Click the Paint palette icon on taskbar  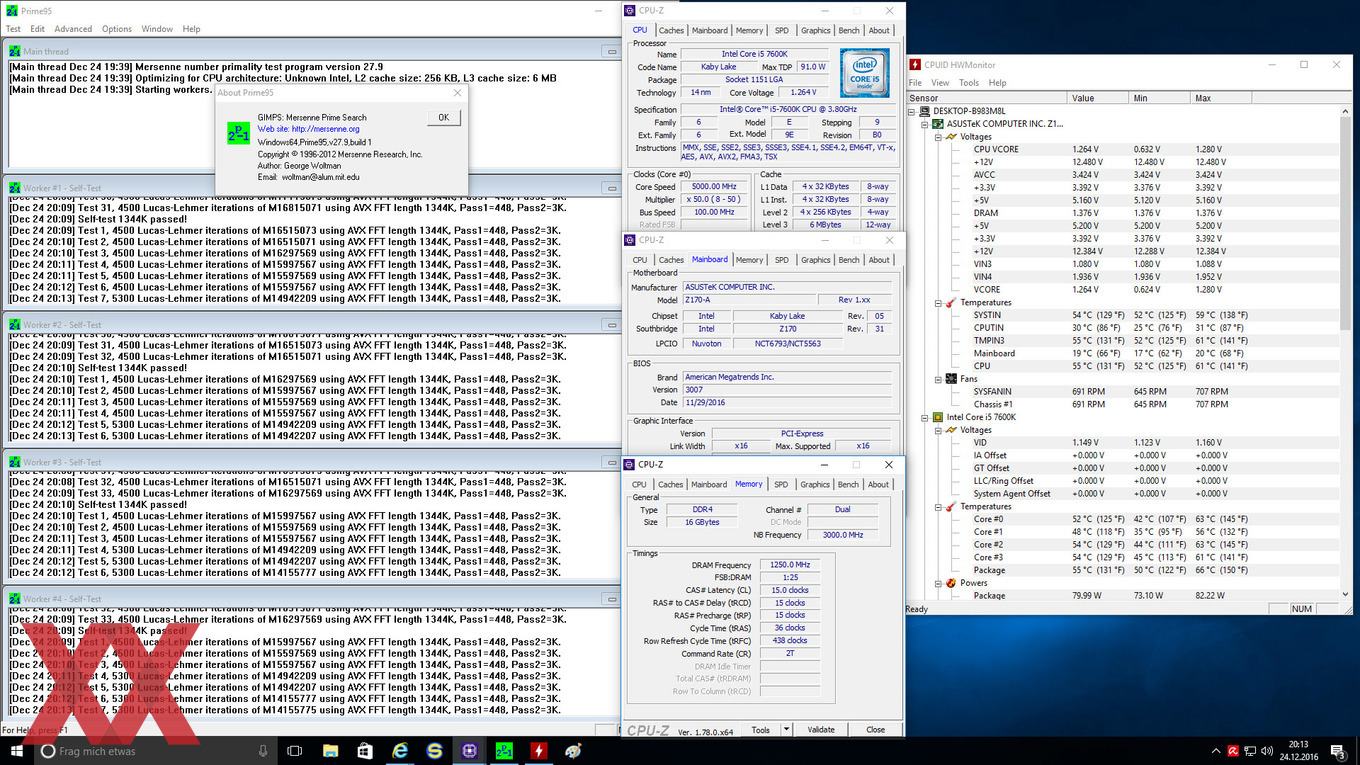573,750
